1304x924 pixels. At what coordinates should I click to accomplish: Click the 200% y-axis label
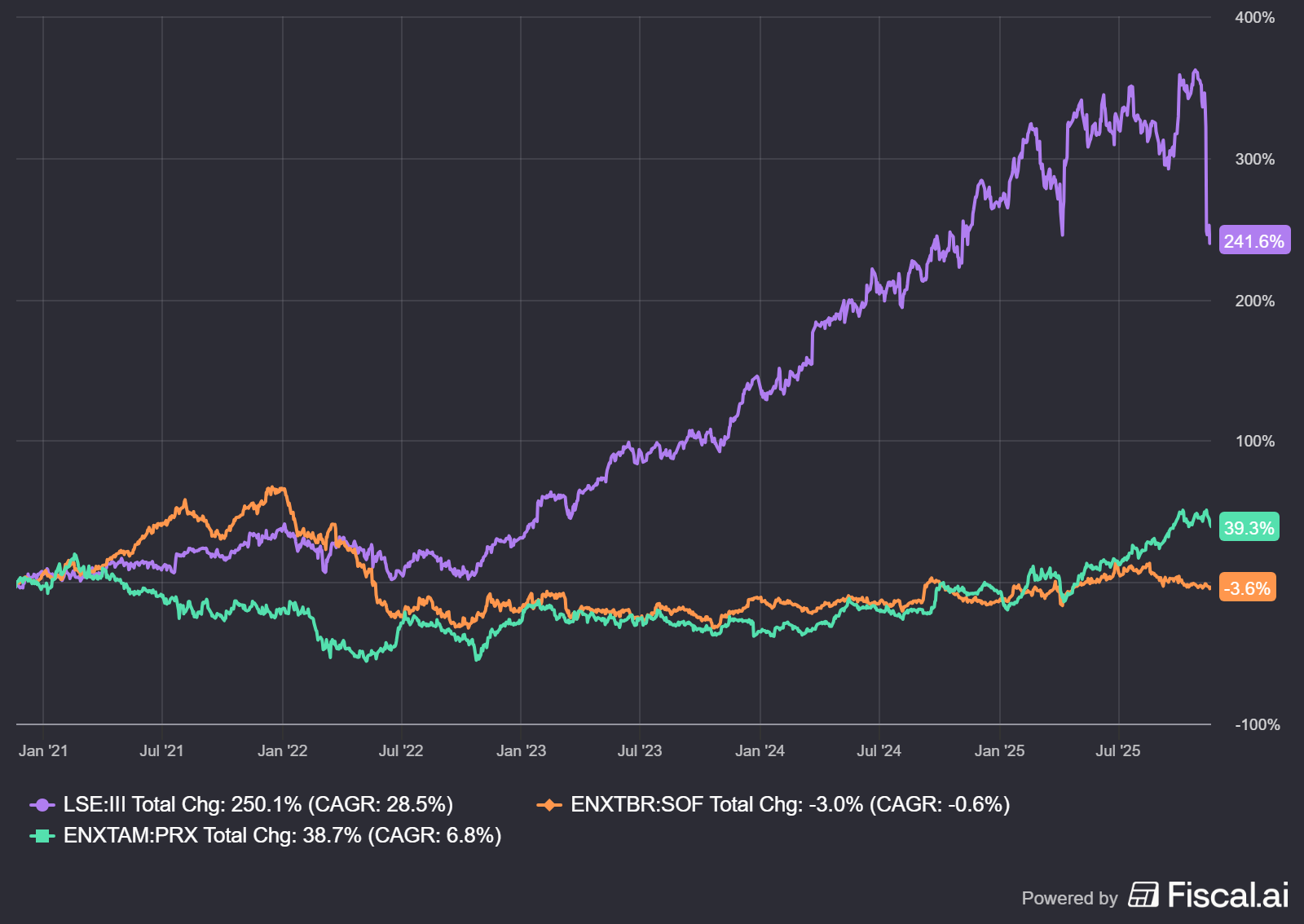[1254, 301]
